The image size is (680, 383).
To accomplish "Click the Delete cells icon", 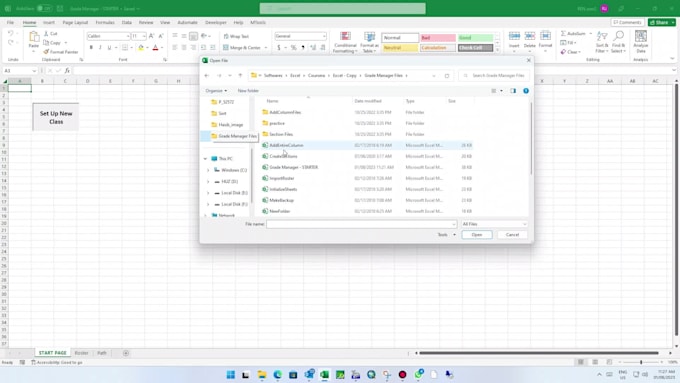I will coord(530,36).
